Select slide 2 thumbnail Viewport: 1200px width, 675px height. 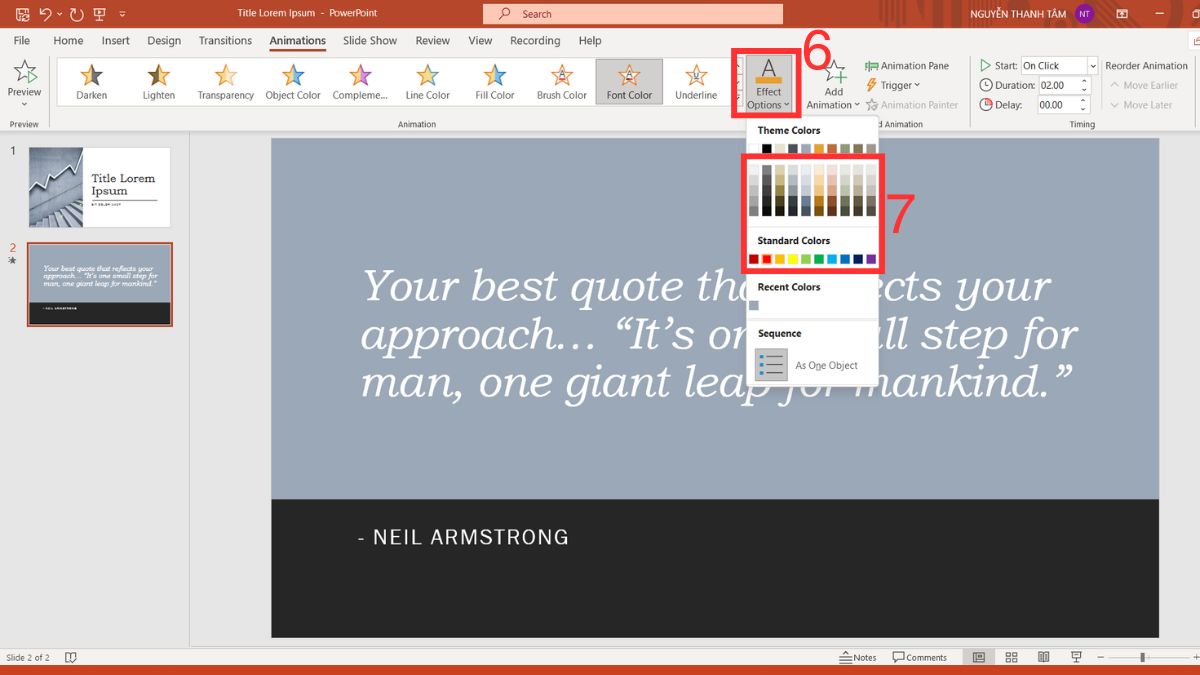pyautogui.click(x=100, y=284)
